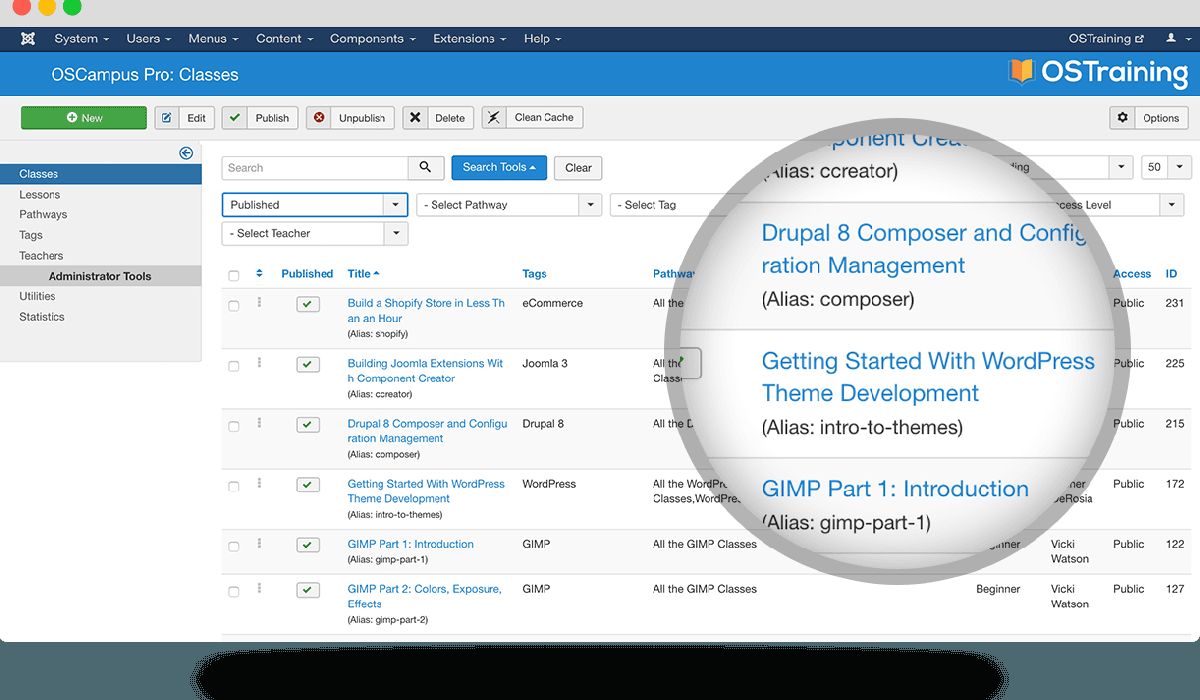This screenshot has height=700, width=1200.
Task: Toggle published status of WordPress Theme class
Action: (308, 485)
